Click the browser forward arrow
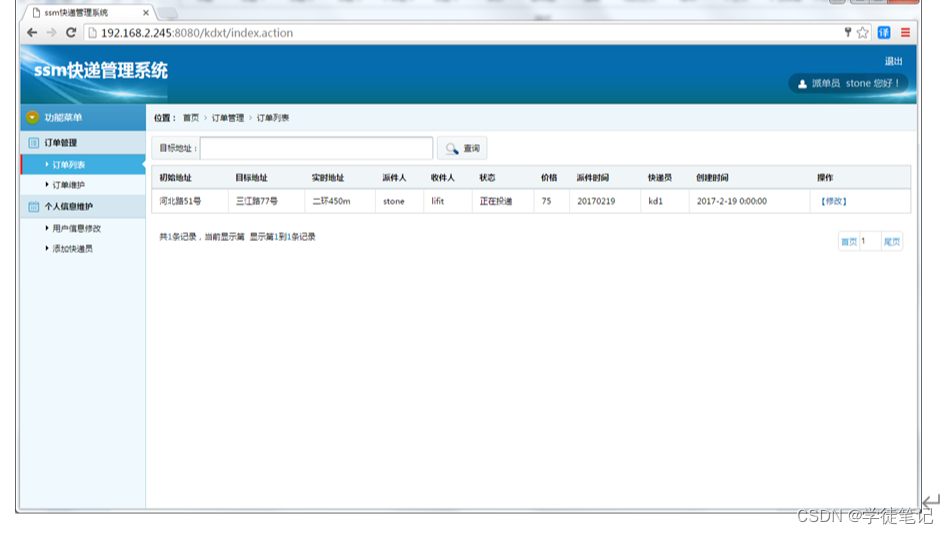Viewport: 949px width, 534px height. pyautogui.click(x=51, y=33)
